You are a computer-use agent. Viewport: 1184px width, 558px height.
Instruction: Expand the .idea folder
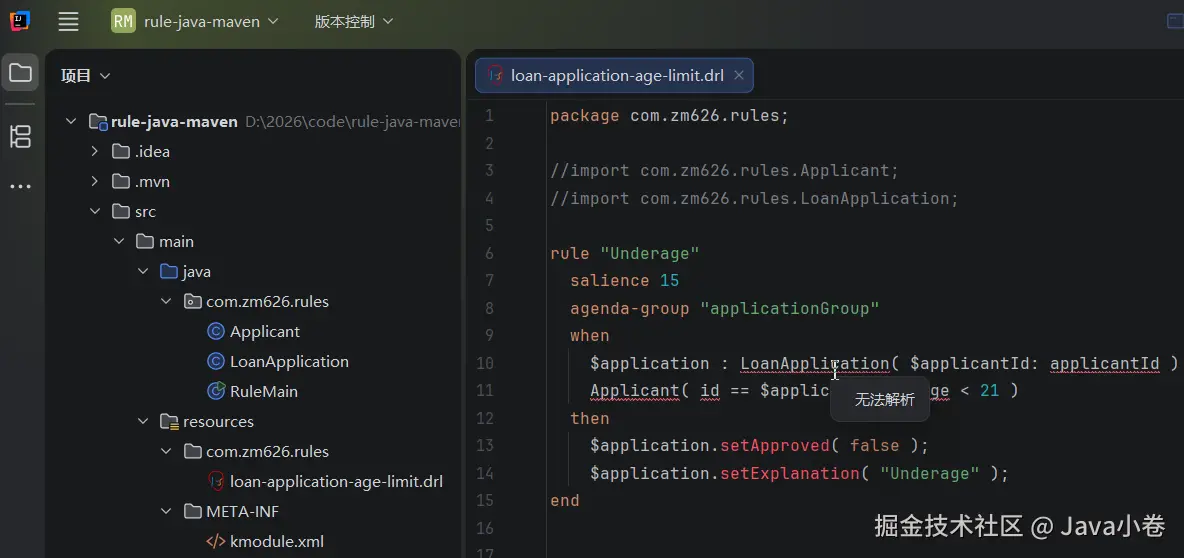click(95, 151)
